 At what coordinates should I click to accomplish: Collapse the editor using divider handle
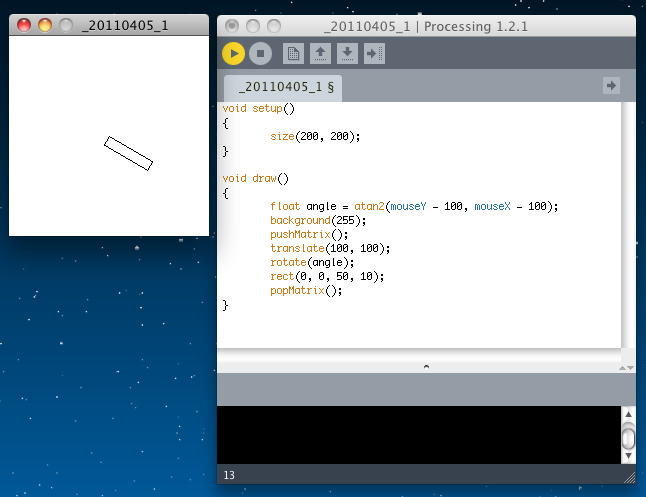point(426,367)
